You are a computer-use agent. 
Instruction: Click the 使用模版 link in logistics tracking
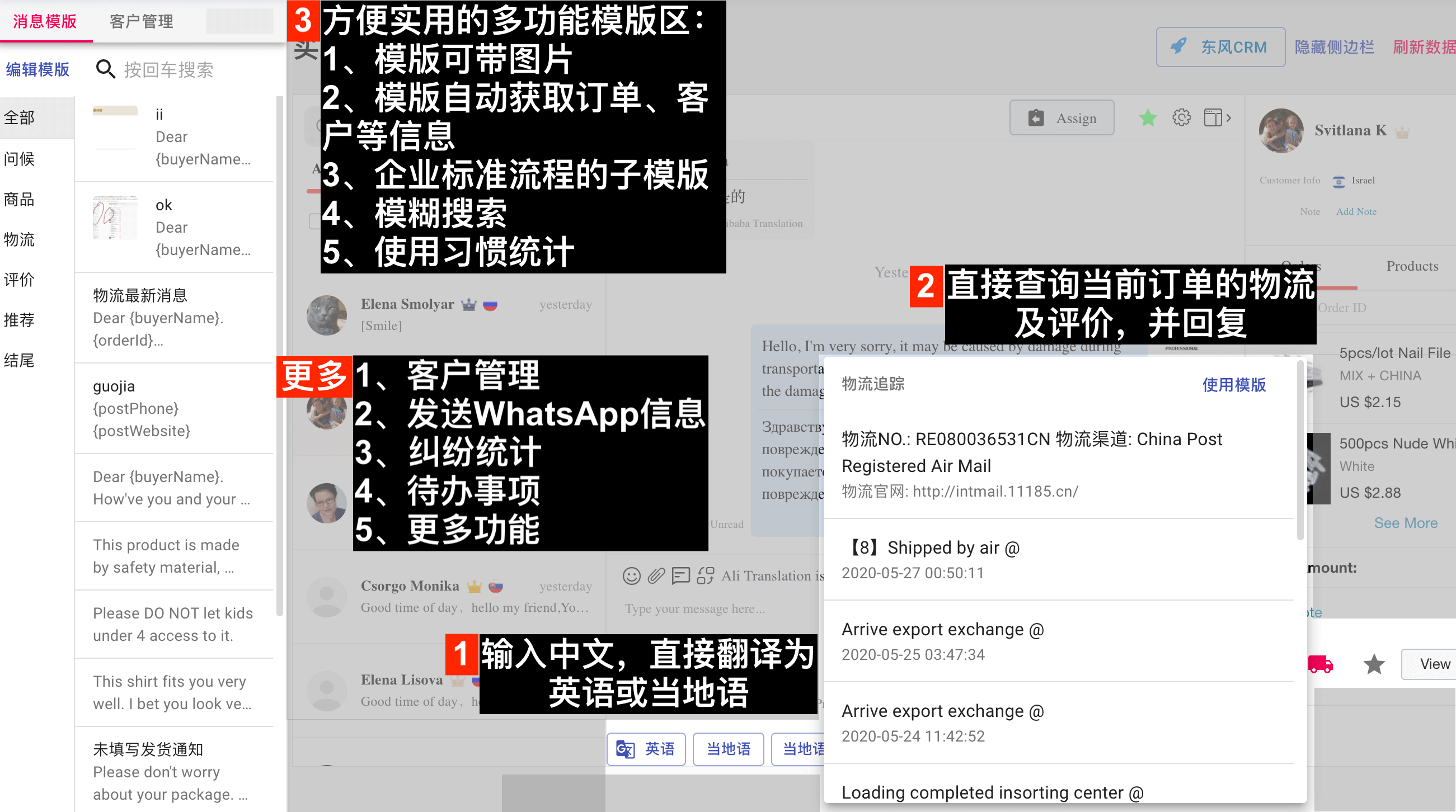1233,385
